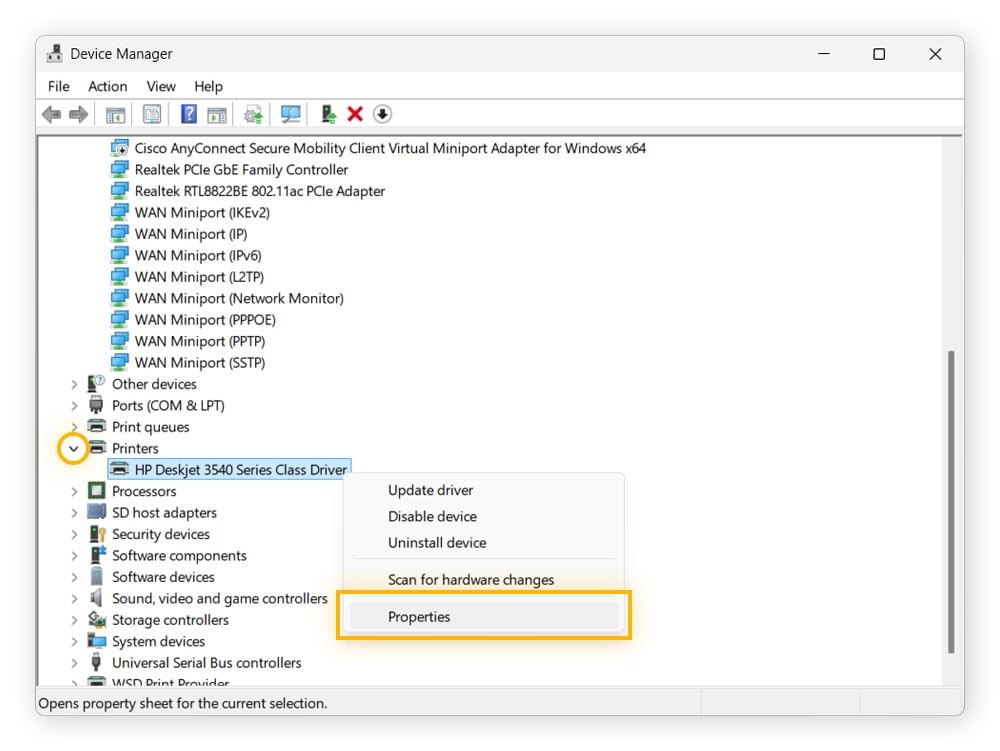Collapse the Printers category

(x=73, y=448)
